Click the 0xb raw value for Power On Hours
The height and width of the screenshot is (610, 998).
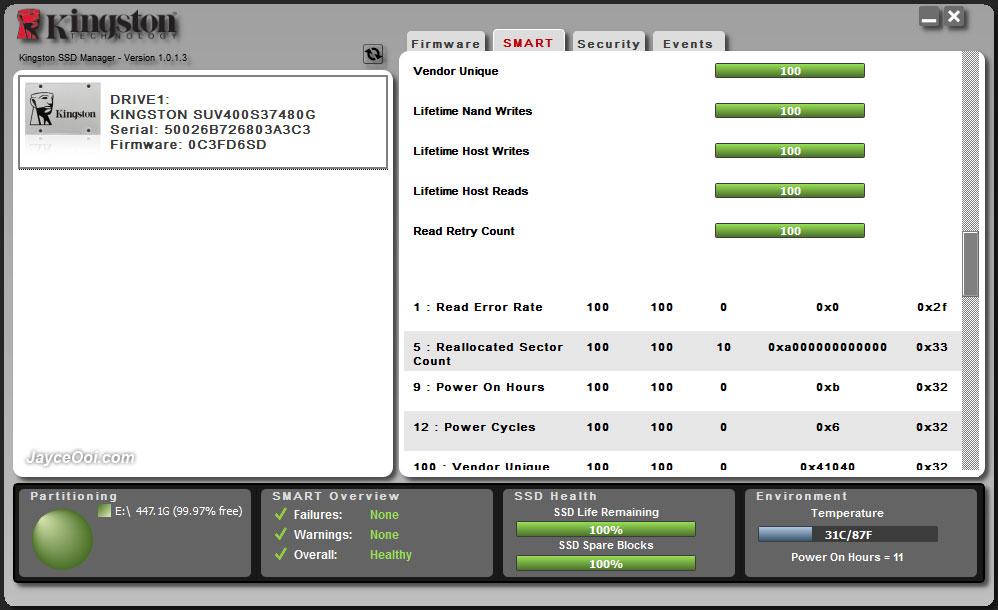pos(827,387)
